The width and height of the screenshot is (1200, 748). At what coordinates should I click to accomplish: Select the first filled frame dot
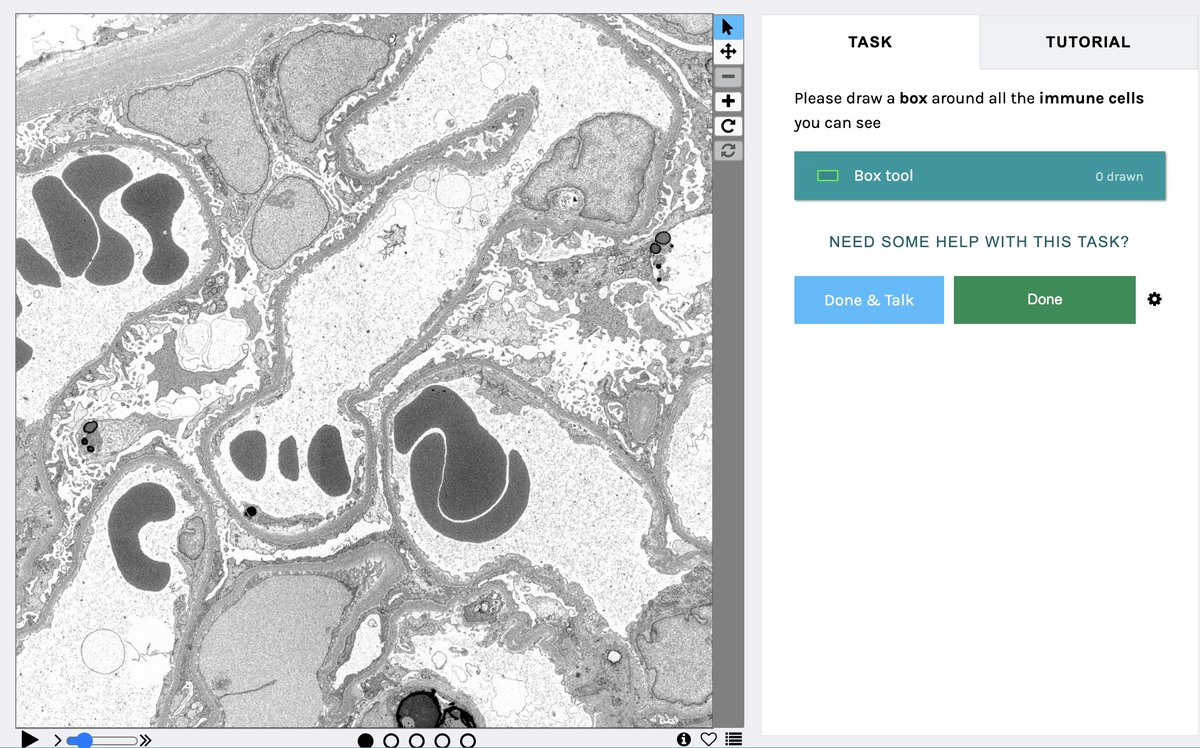click(x=365, y=740)
